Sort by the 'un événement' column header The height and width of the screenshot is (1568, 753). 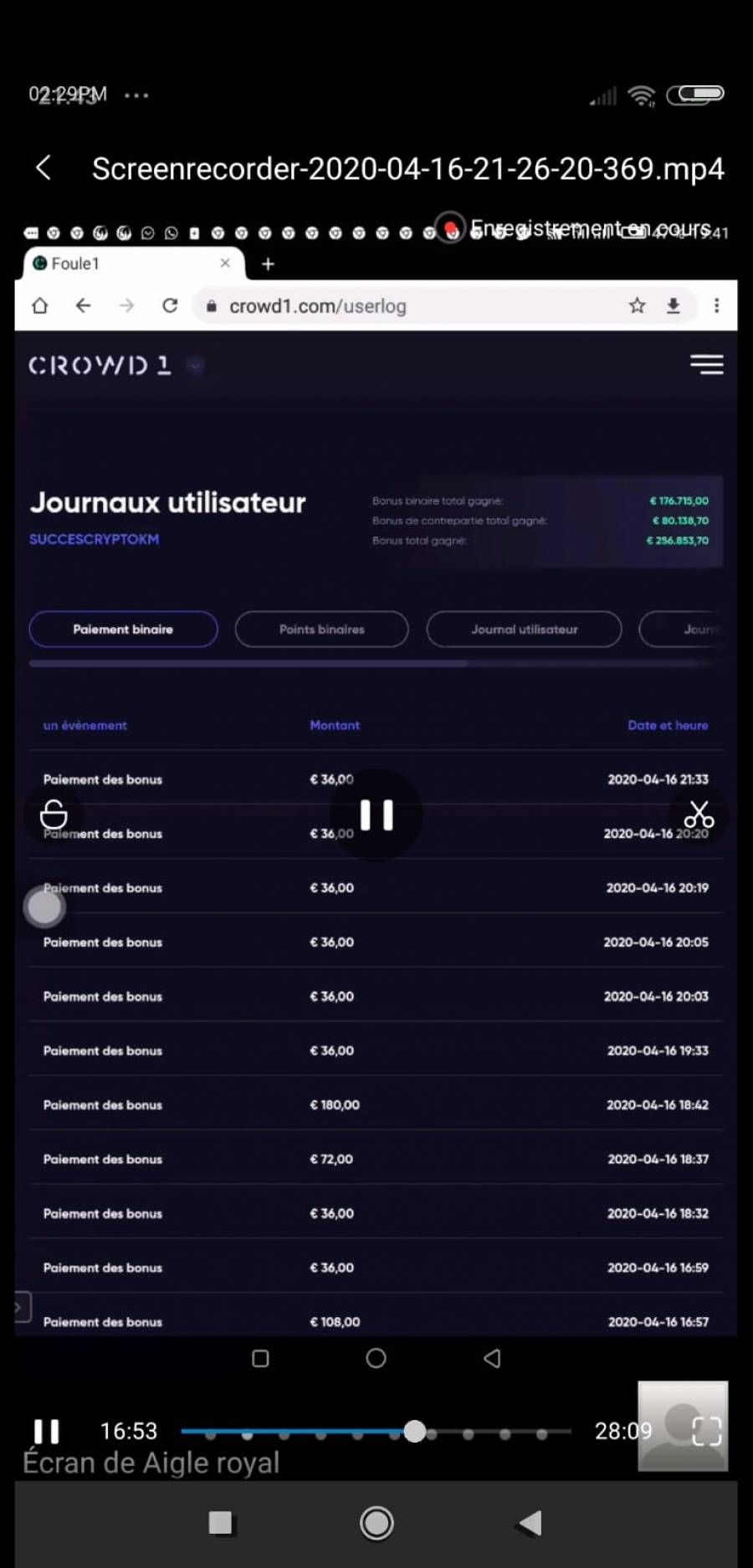coord(85,725)
